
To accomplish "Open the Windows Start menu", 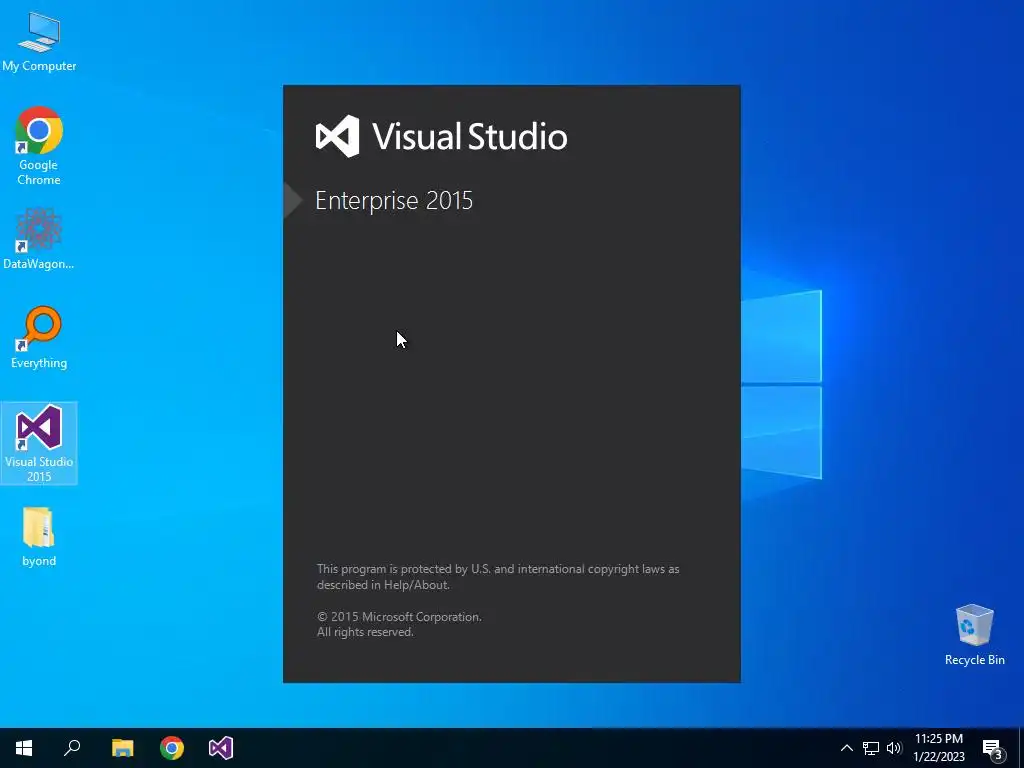I will [x=24, y=748].
